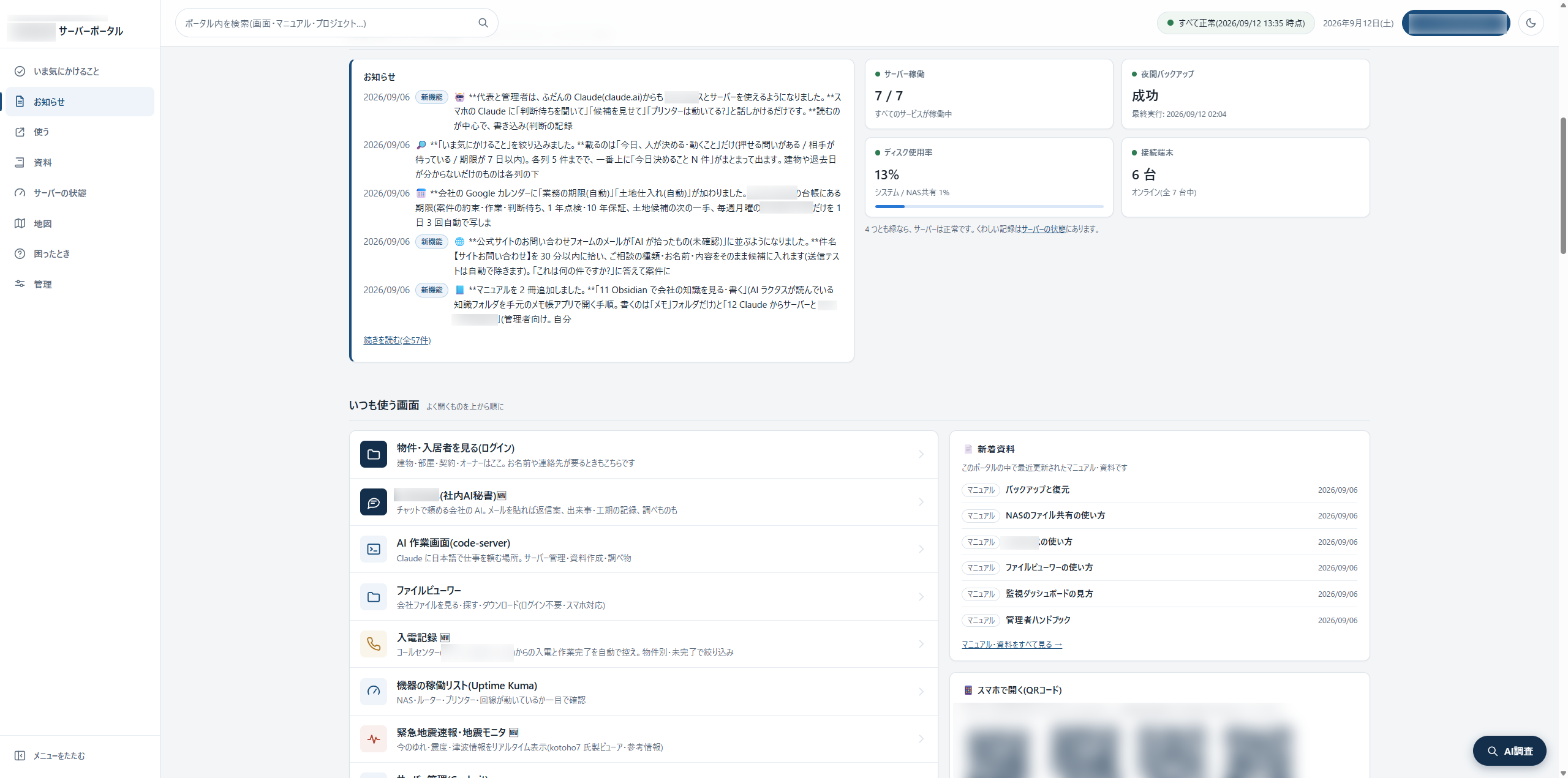The width and height of the screenshot is (1568, 778).
Task: Open いま気にかけること in the sidebar
Action: tap(80, 71)
